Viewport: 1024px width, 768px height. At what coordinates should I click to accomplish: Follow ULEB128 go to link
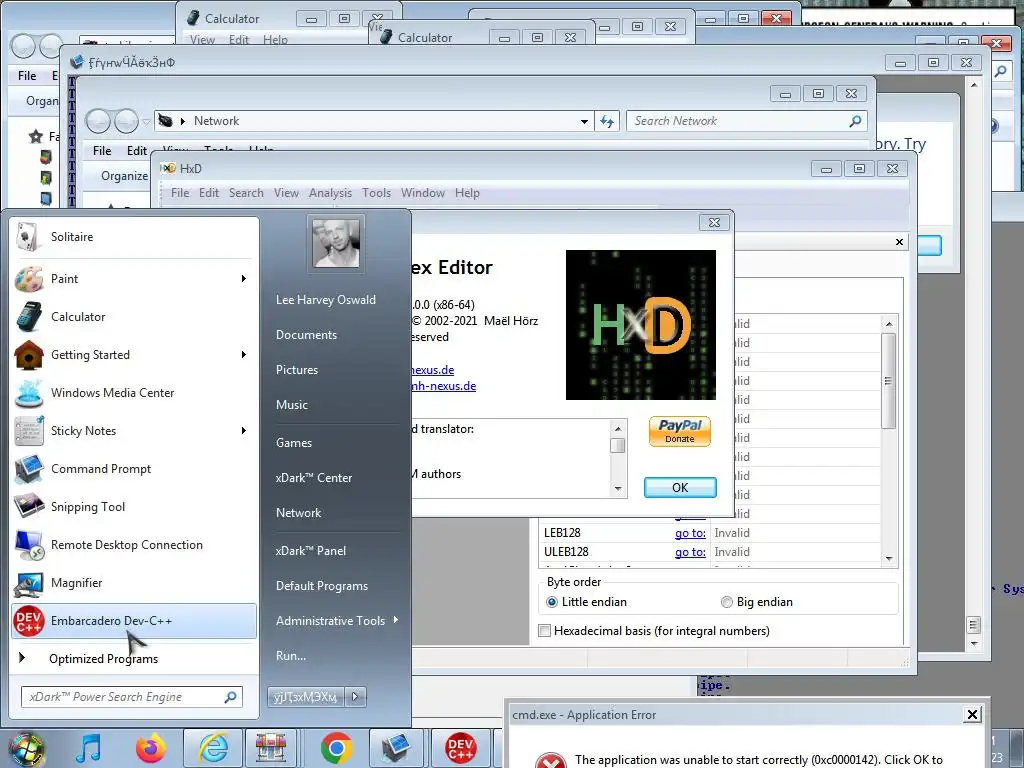690,552
